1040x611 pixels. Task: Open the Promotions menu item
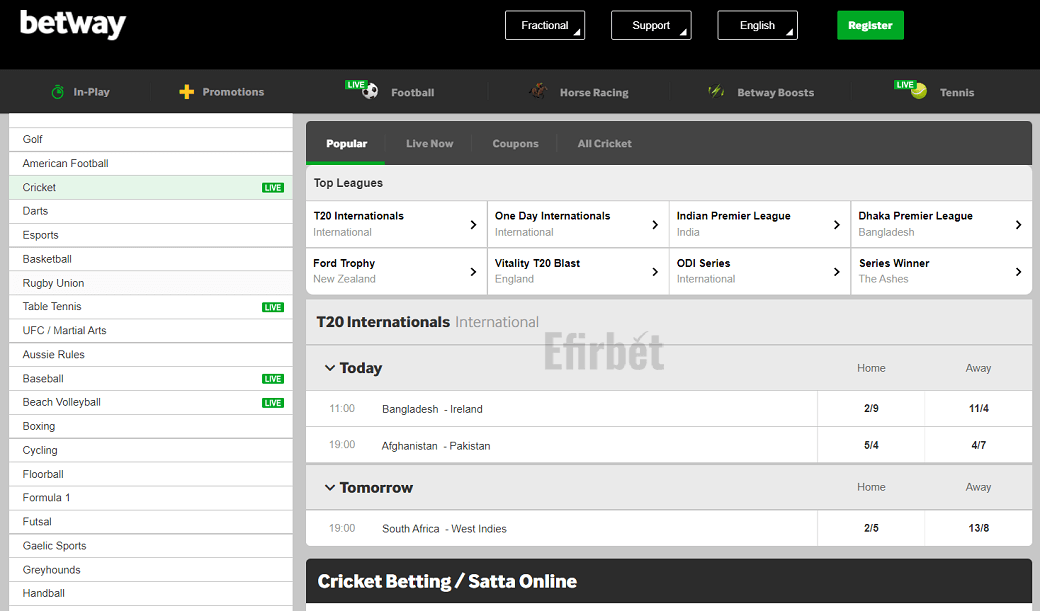(x=233, y=92)
